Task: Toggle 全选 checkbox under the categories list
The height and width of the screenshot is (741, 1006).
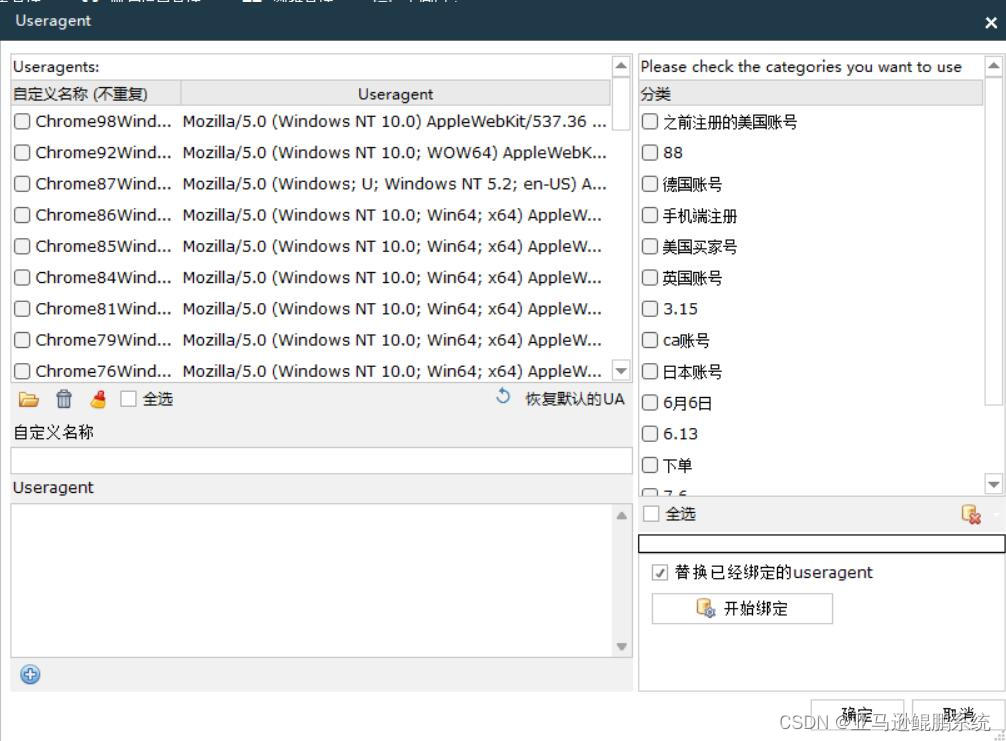Action: [x=651, y=513]
